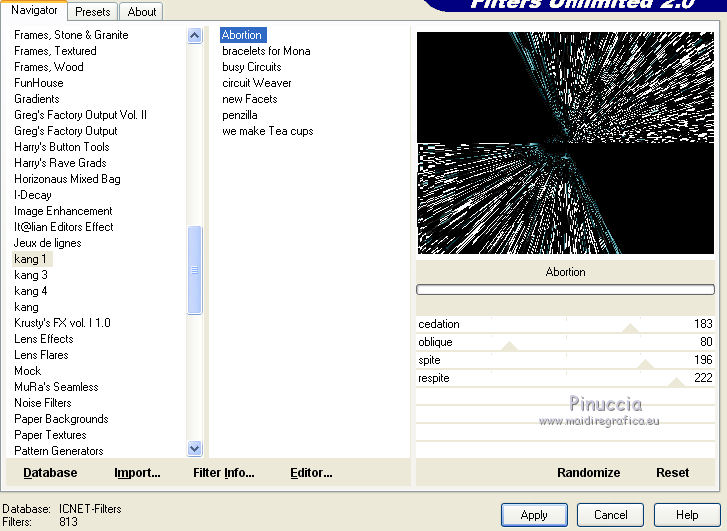Click the empty progress bar under Abortion
Screen dimensions: 727x531
(x=565, y=290)
